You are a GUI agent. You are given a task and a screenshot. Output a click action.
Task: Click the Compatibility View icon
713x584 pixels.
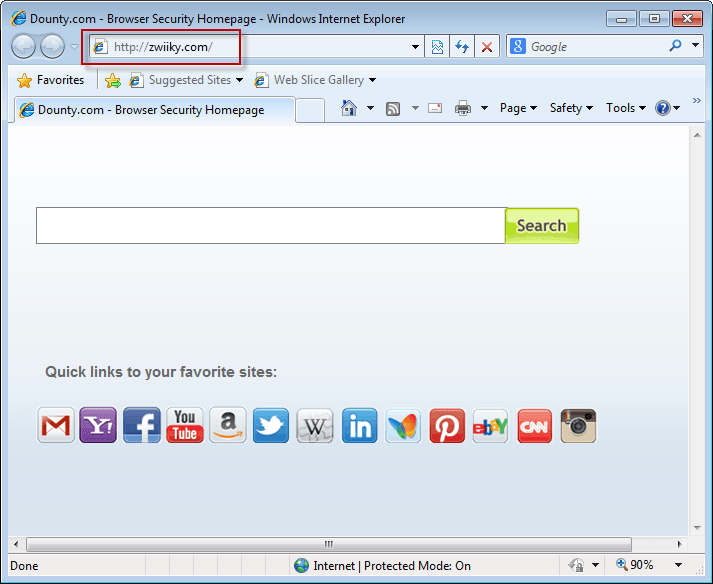click(x=437, y=46)
